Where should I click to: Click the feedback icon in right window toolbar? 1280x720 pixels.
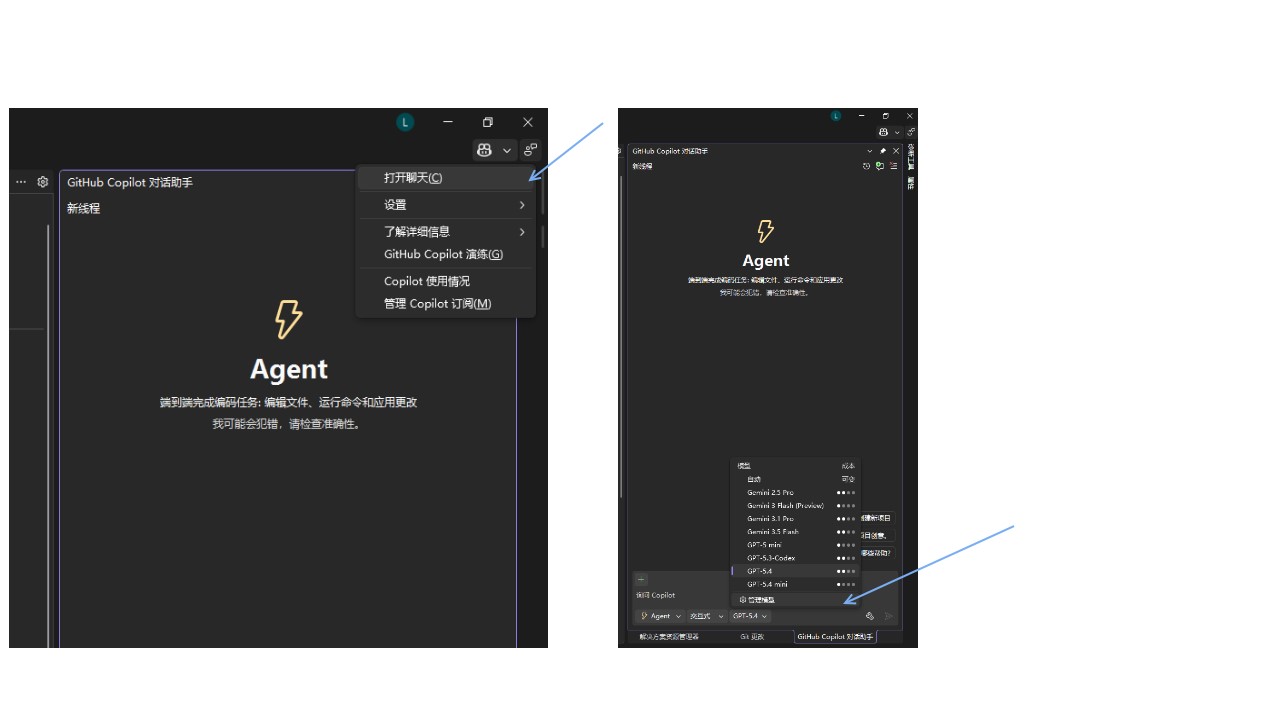[x=910, y=132]
